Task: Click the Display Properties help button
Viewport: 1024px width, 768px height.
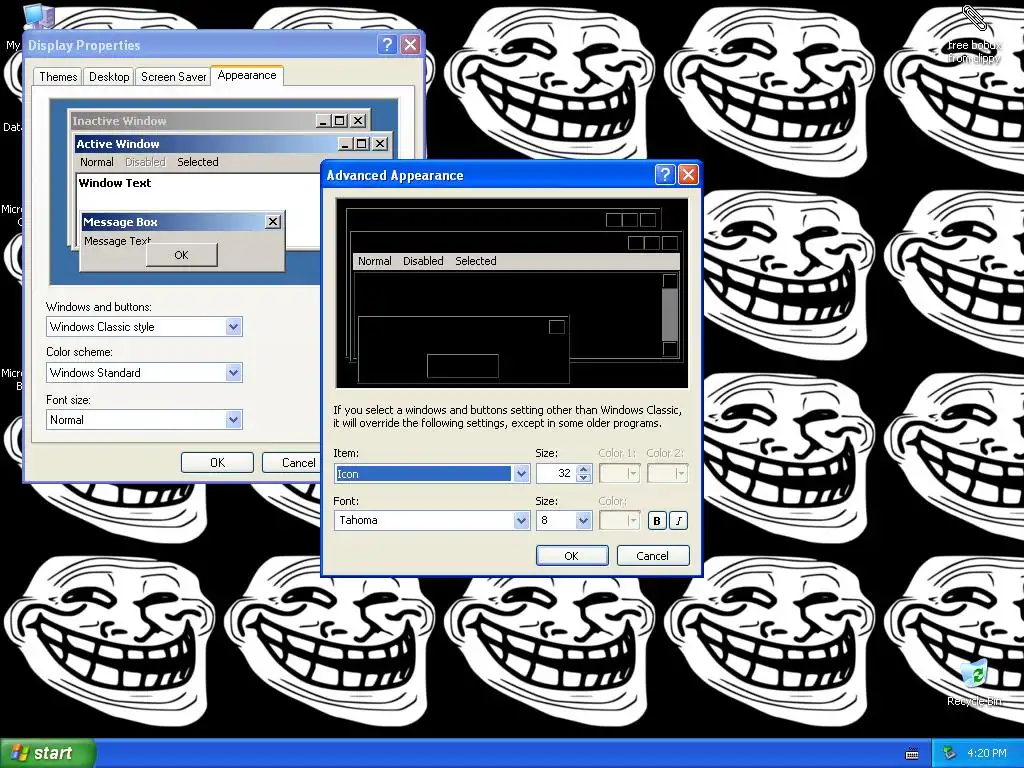Action: pyautogui.click(x=387, y=44)
